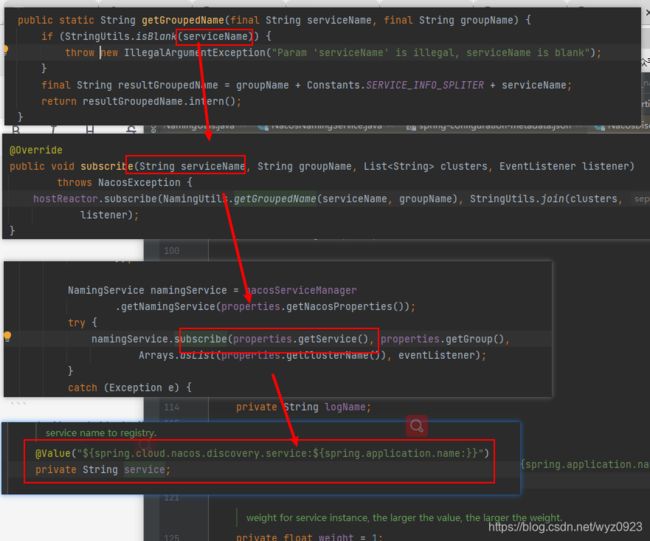Image resolution: width=650 pixels, height=541 pixels.
Task: Click the SERVICE_INFO_SPLITER constant
Action: pos(425,85)
